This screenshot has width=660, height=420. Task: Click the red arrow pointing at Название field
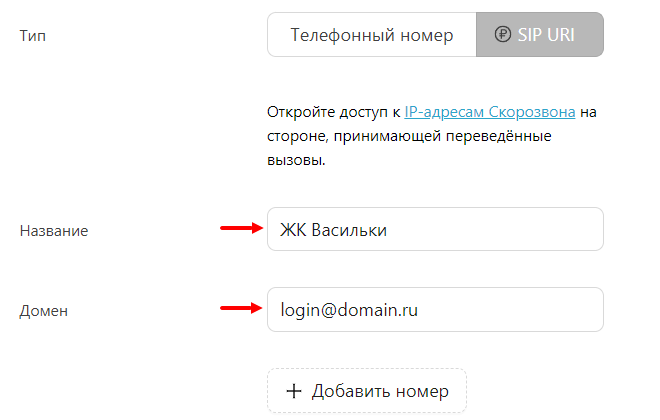[240, 230]
